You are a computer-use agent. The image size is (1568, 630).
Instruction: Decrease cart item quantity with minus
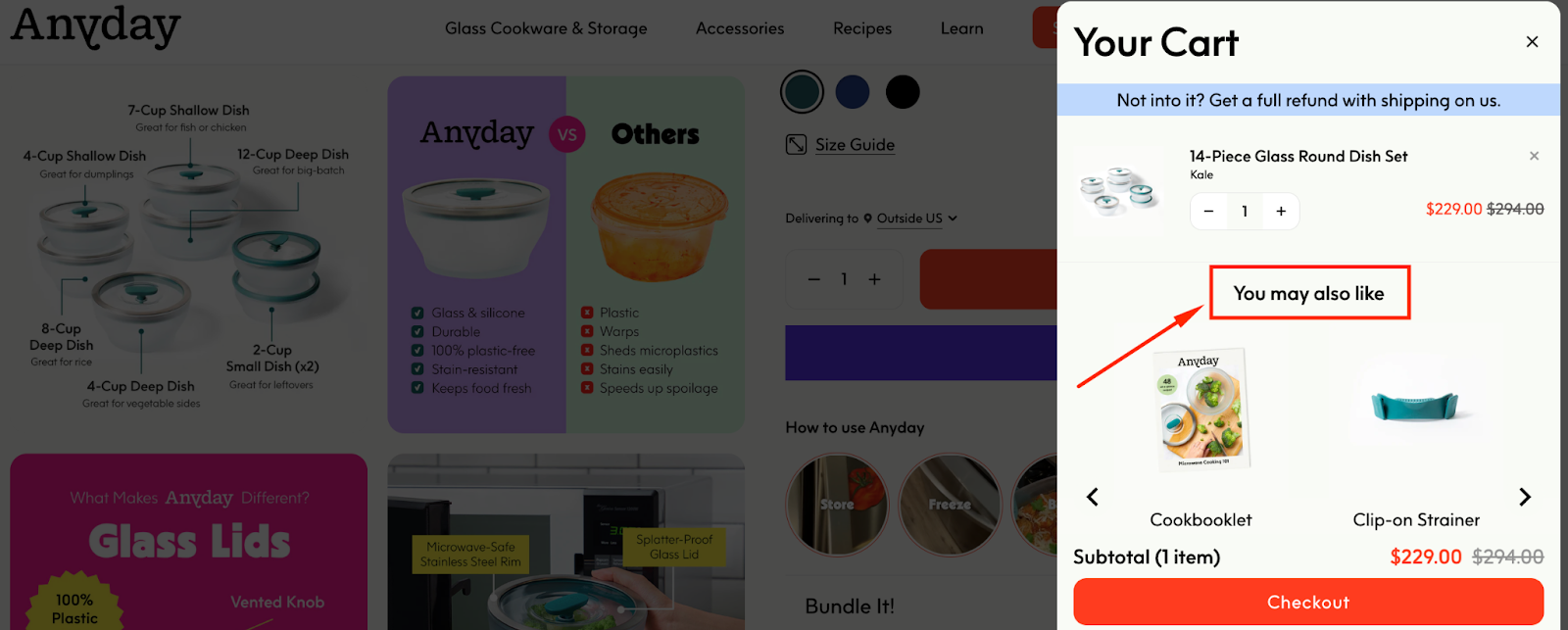pos(1208,211)
